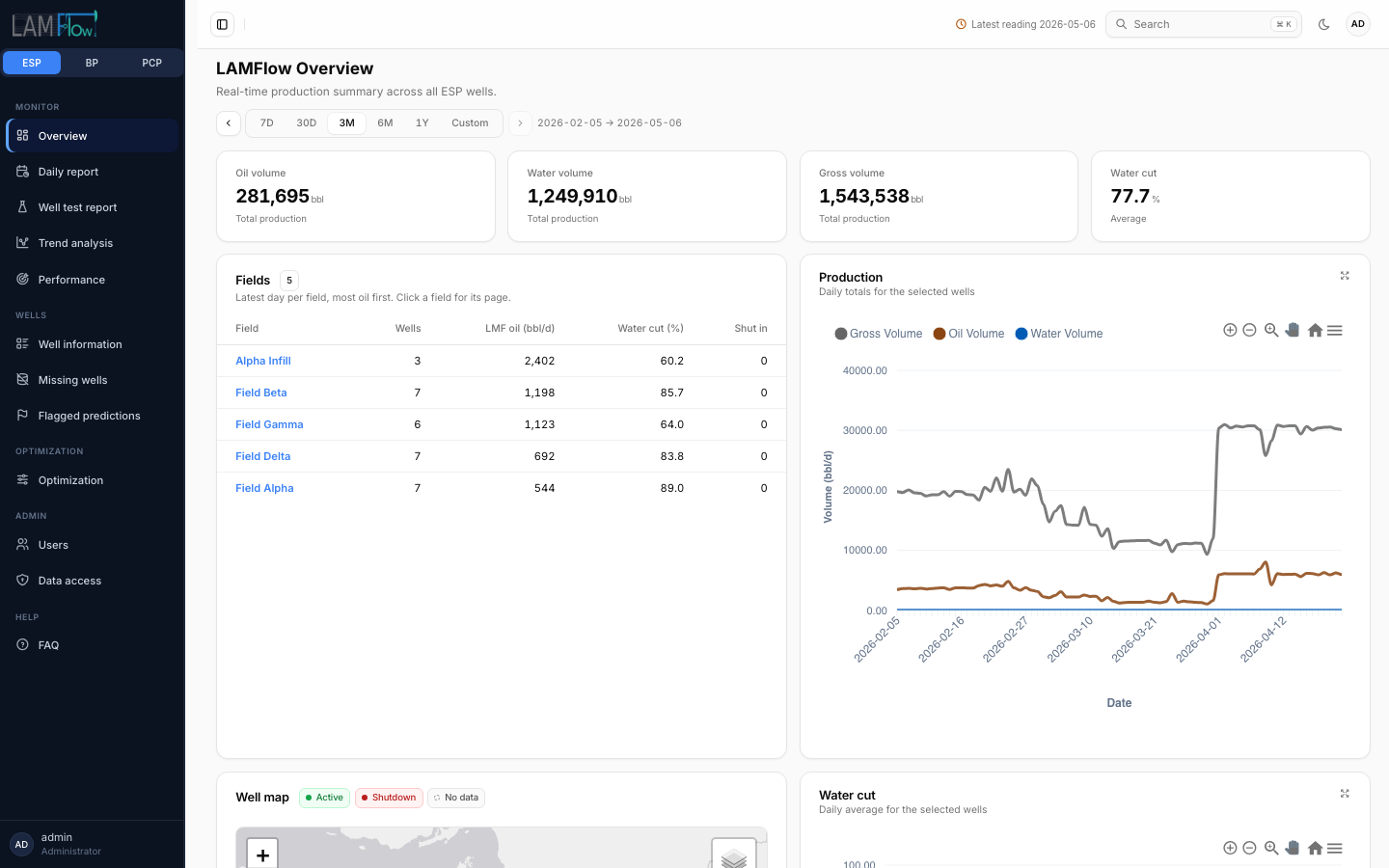
Task: Open Missing wells page
Action: (93, 380)
